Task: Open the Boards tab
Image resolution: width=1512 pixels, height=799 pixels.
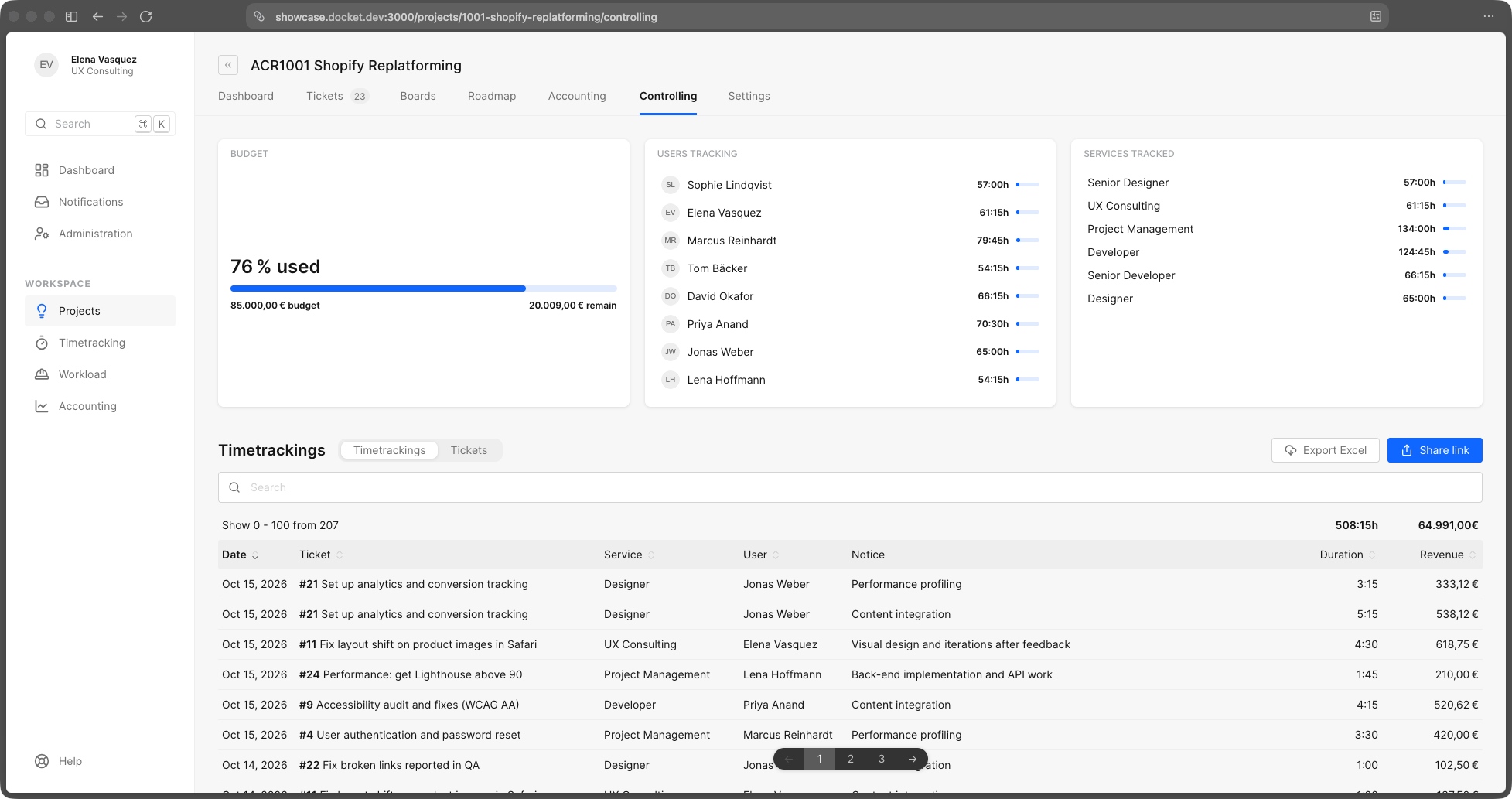Action: pyautogui.click(x=418, y=96)
